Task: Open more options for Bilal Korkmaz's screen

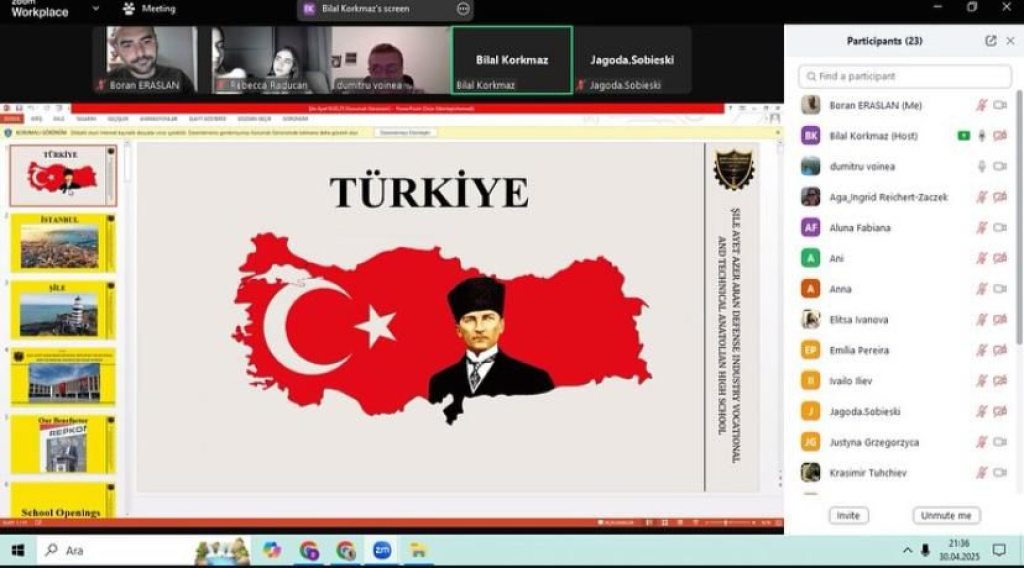Action: (462, 8)
